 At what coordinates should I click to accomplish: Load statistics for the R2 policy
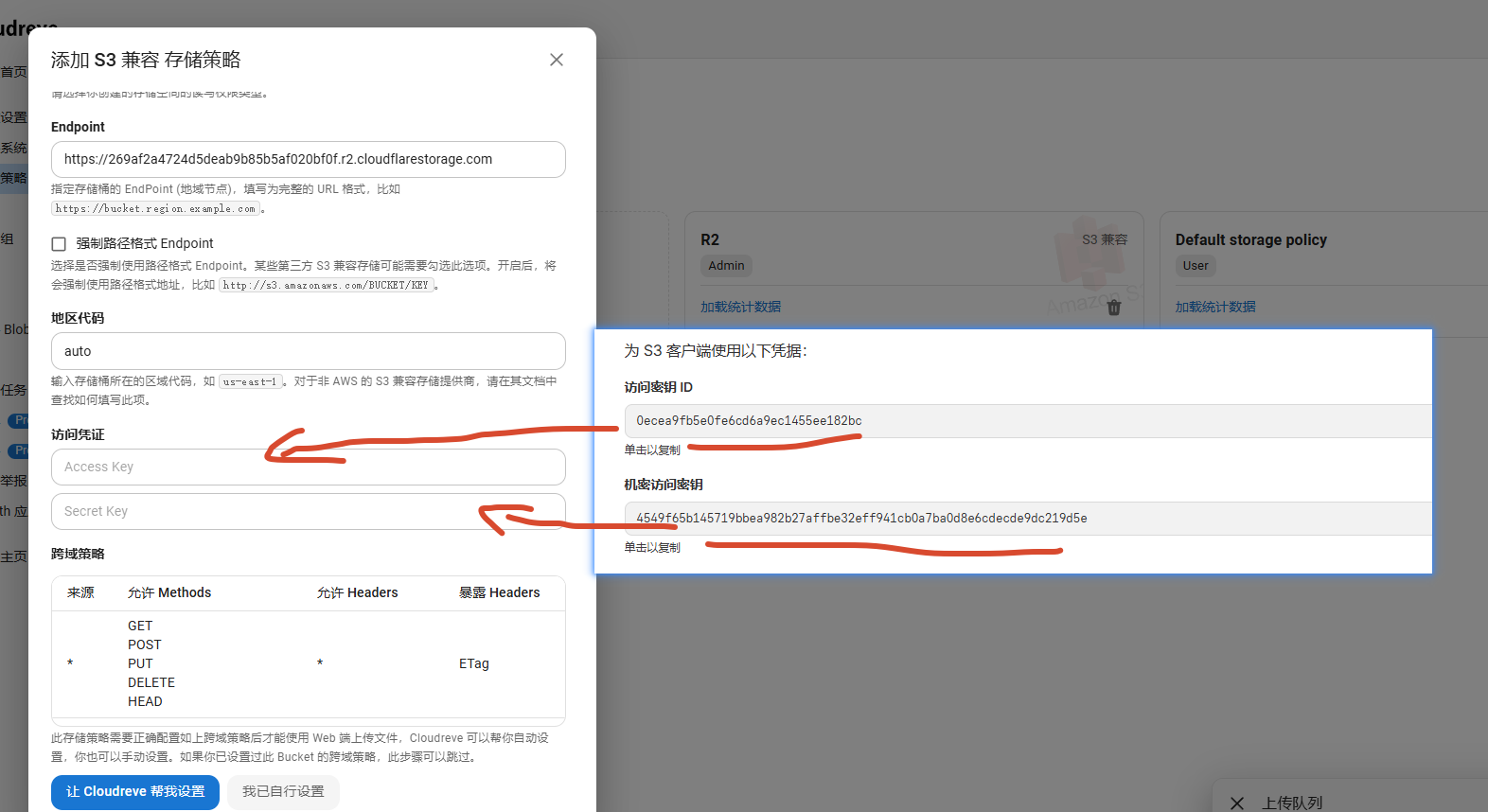[x=740, y=307]
